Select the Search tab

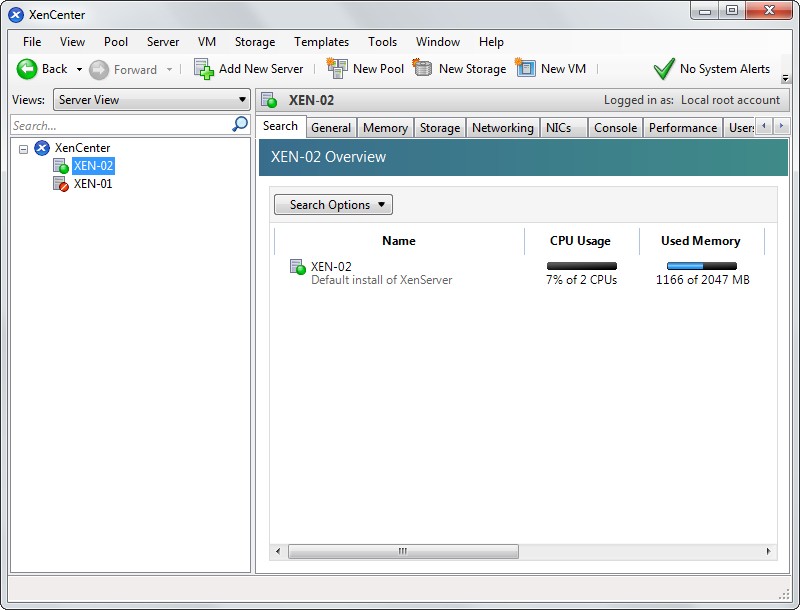click(280, 126)
